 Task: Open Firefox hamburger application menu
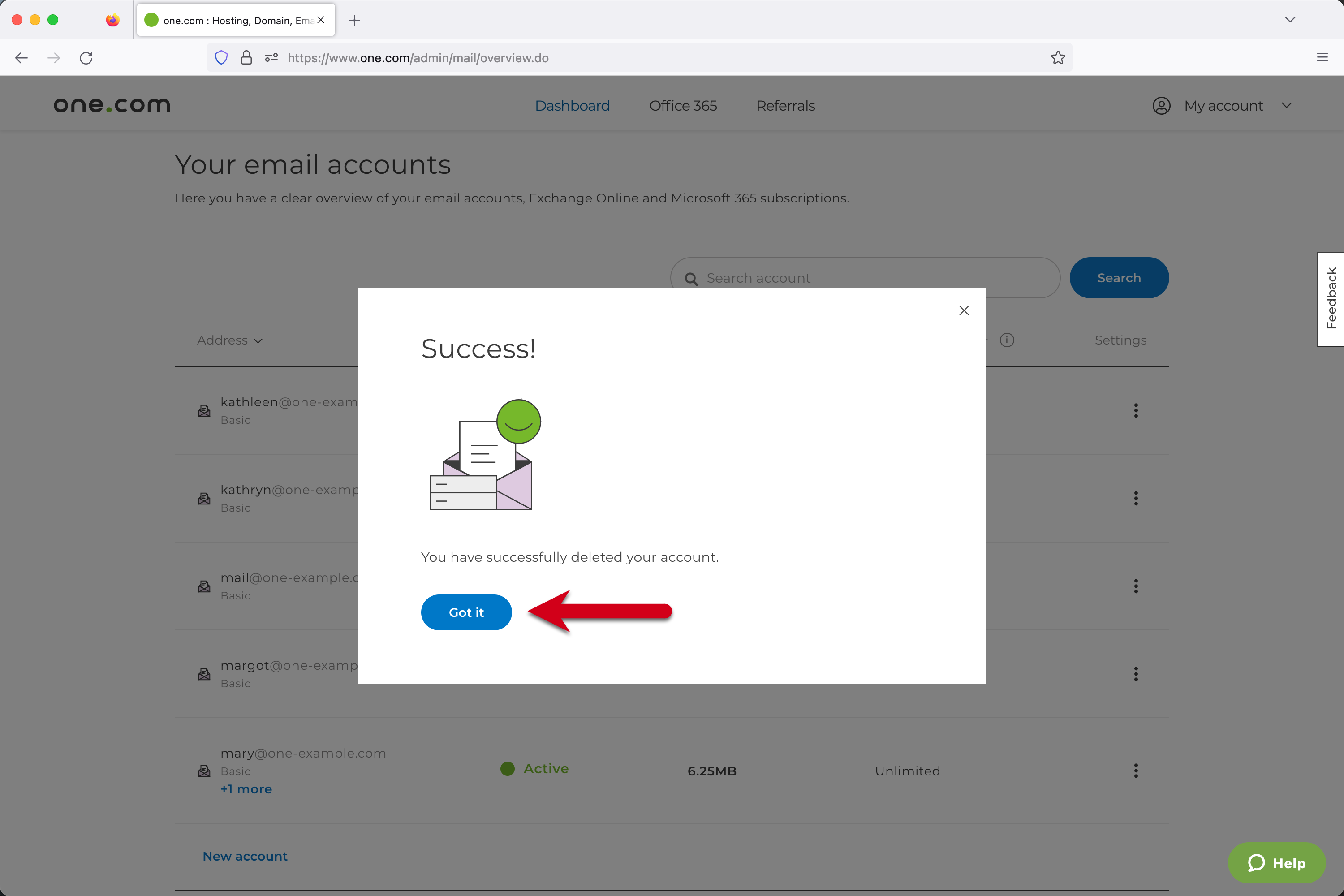pos(1322,58)
